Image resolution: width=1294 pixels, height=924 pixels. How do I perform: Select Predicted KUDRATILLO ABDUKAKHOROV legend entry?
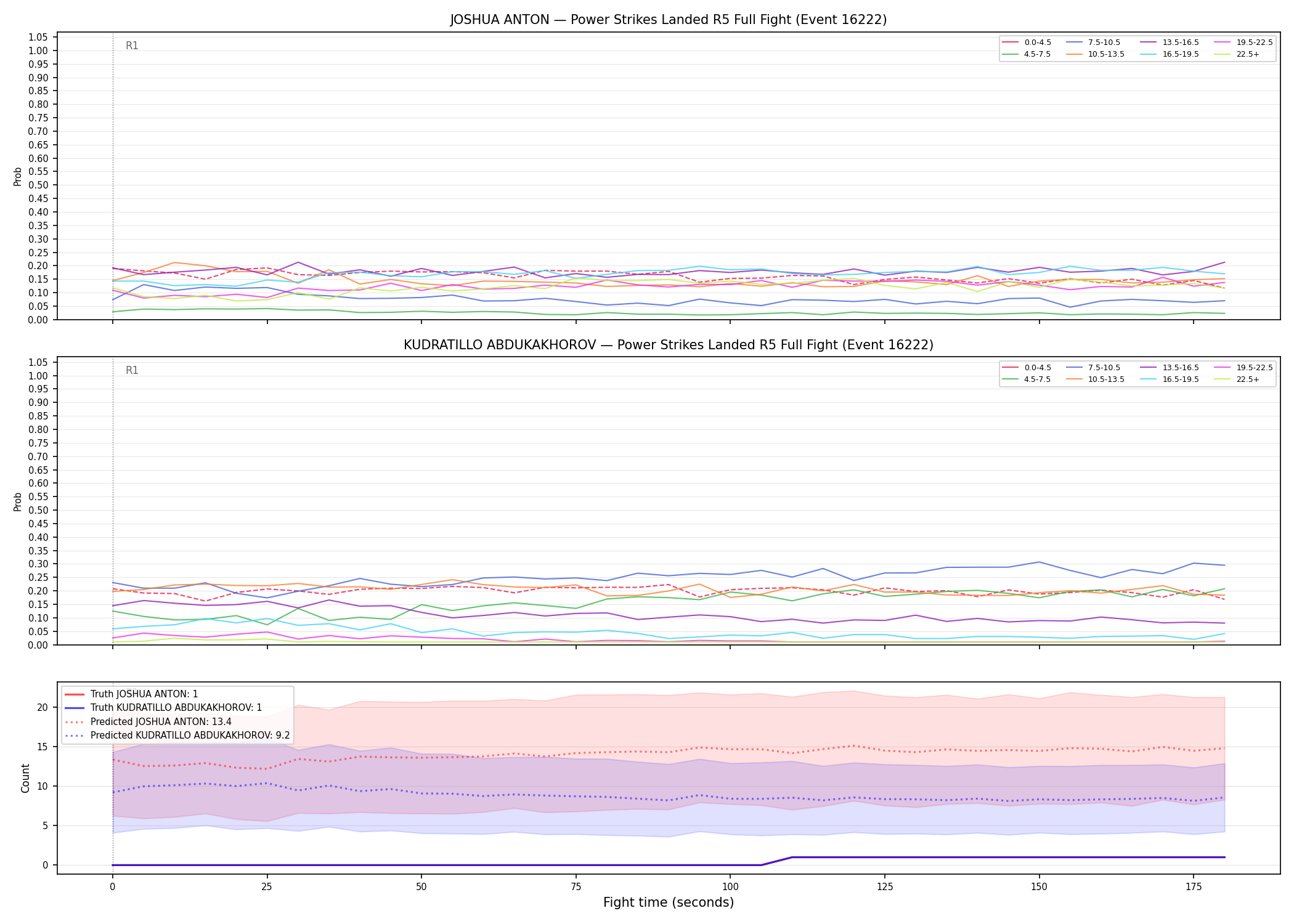point(177,736)
